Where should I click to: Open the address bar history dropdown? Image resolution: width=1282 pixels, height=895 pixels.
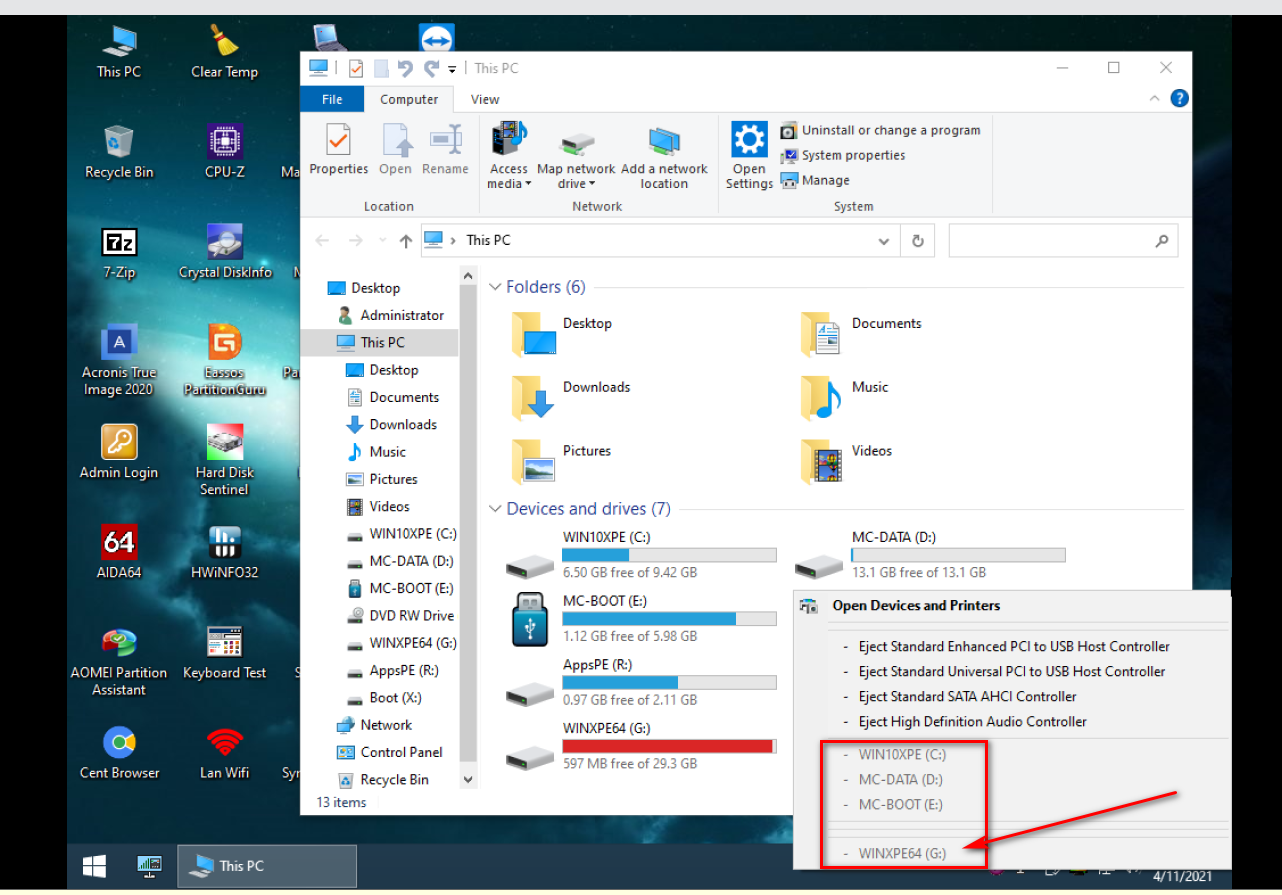tap(883, 241)
